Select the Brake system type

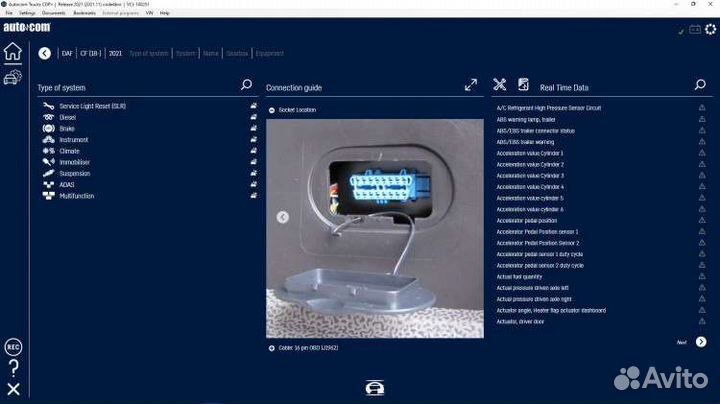tap(67, 129)
